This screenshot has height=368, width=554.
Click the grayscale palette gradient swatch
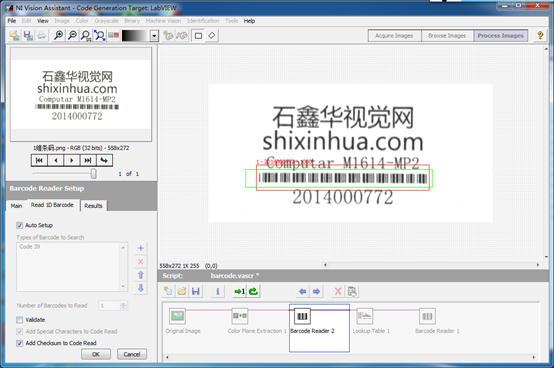[x=135, y=36]
